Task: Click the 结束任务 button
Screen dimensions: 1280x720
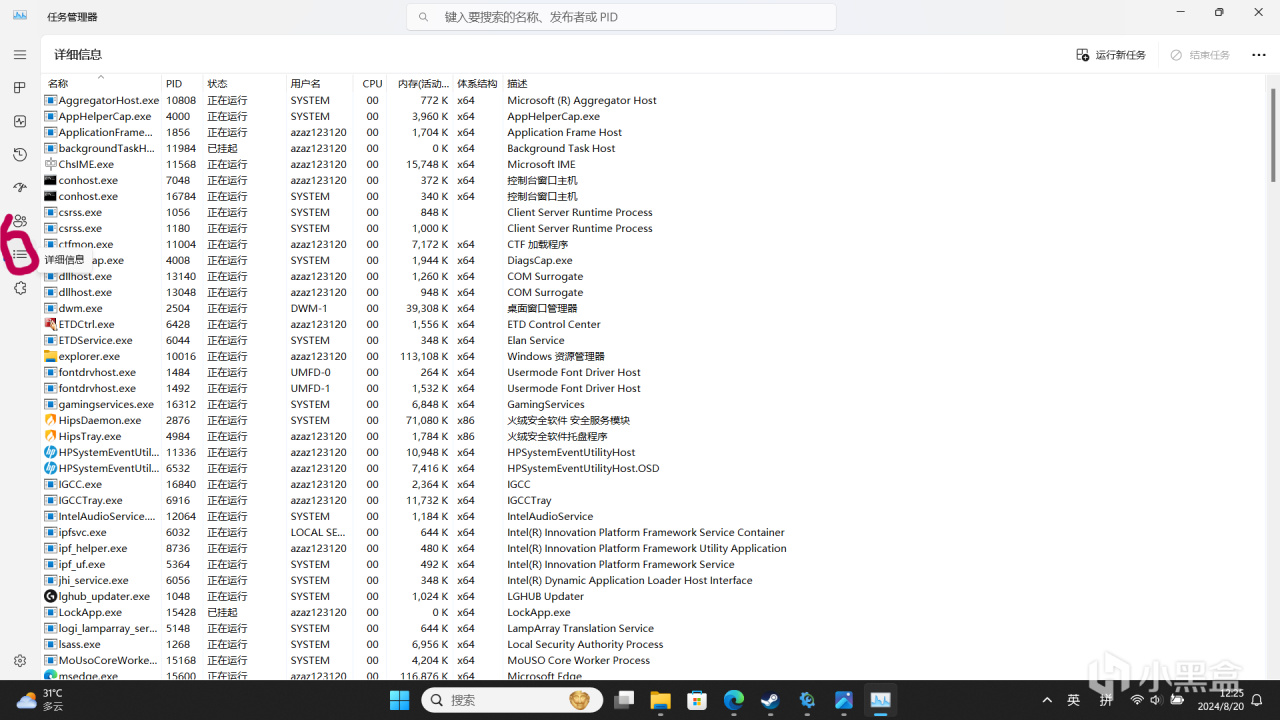Action: 1200,55
